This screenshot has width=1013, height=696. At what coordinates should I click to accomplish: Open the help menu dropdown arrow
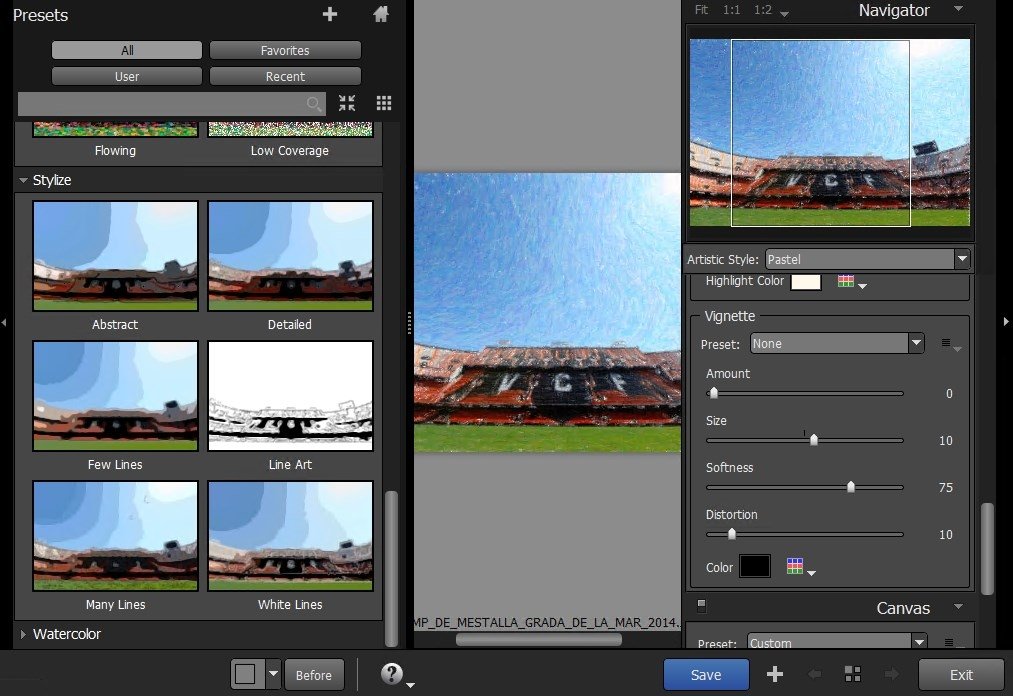[410, 684]
